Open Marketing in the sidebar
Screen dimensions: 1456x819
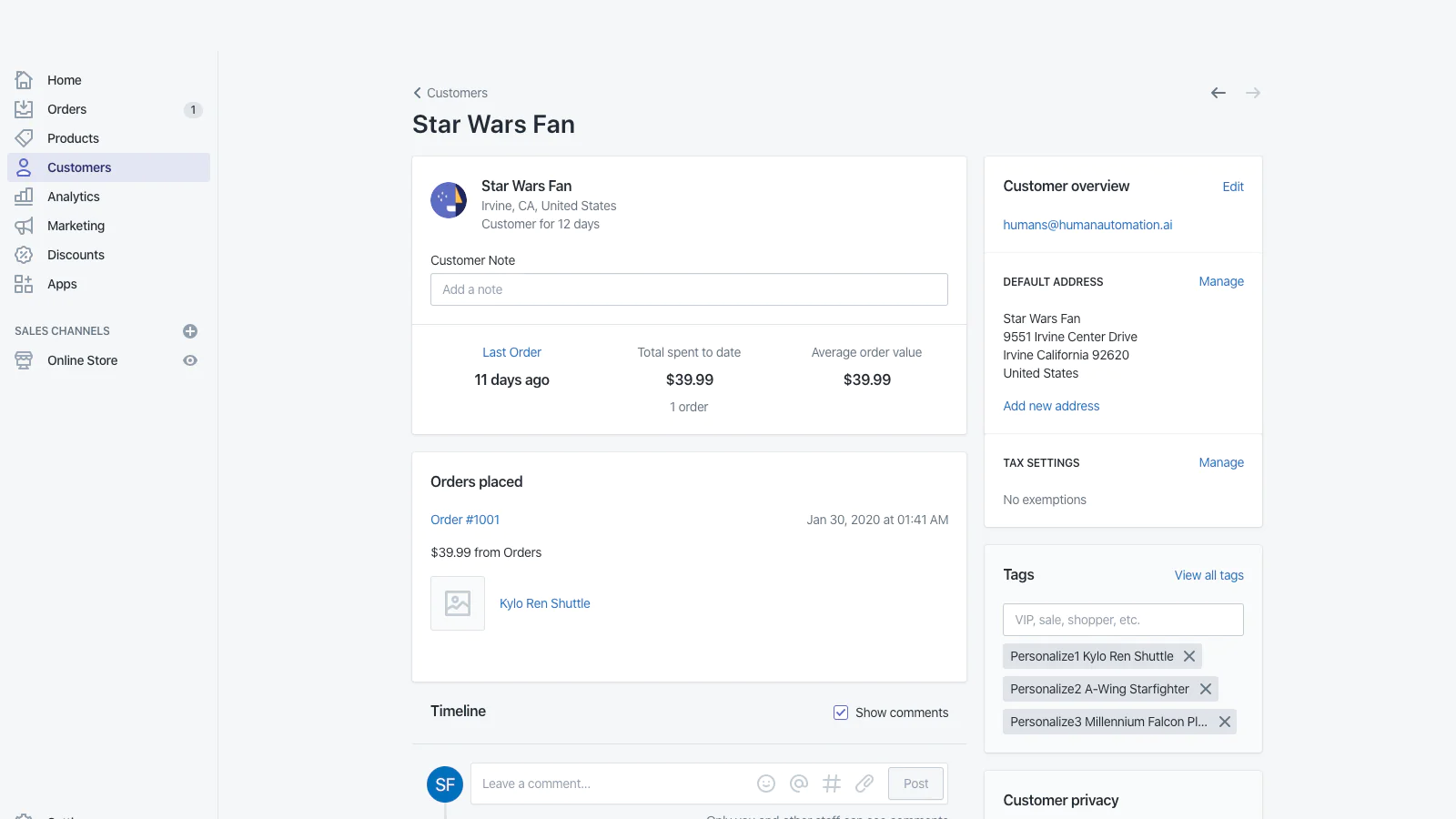(108, 226)
